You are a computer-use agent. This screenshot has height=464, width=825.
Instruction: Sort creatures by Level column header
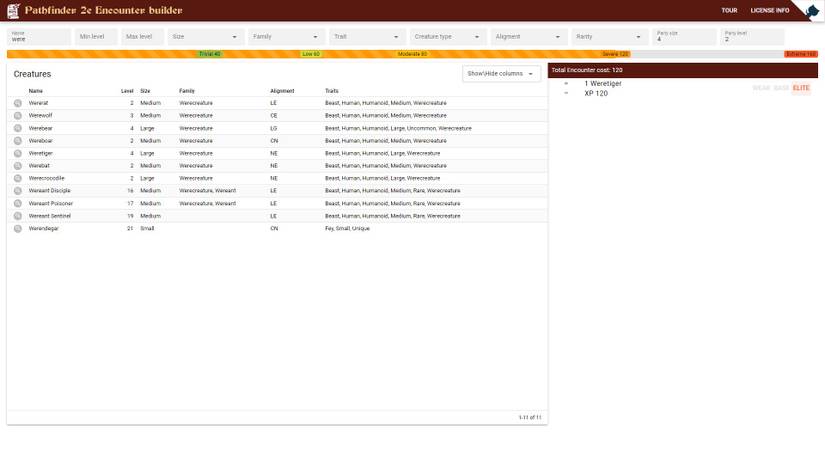tap(127, 91)
